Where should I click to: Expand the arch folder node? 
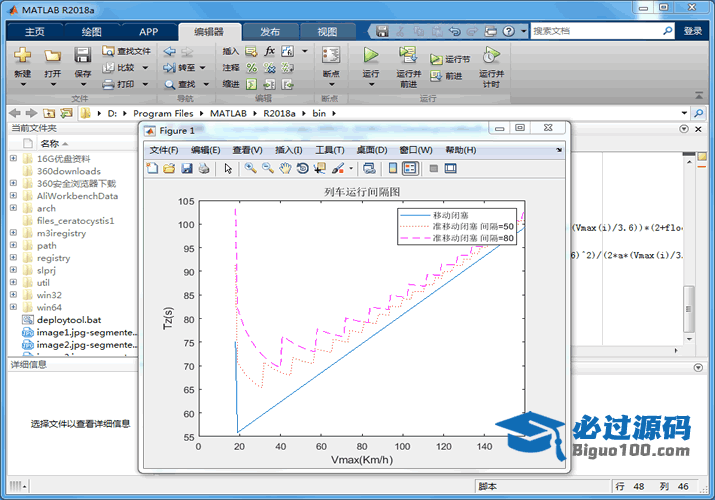(13, 208)
